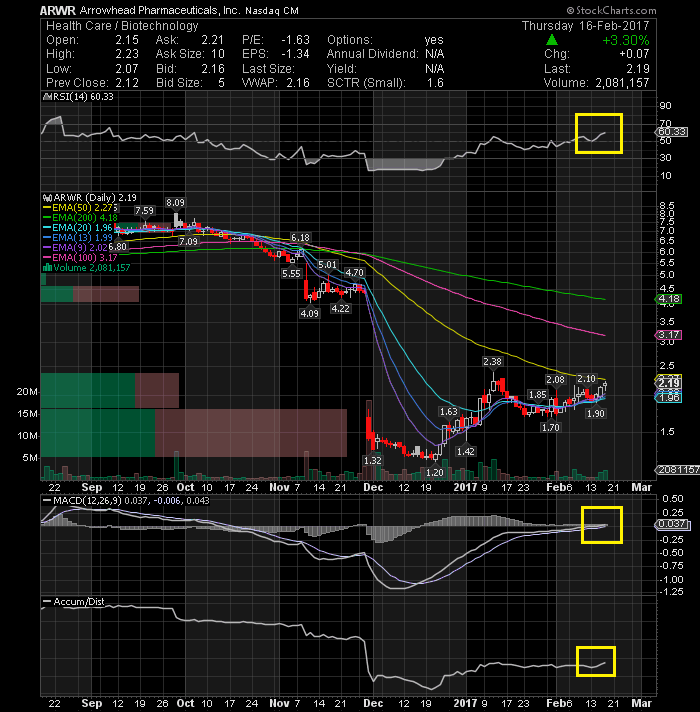Screen dimensions: 700x712
Task: Click the Accum/Dist indicator label
Action: [74, 602]
